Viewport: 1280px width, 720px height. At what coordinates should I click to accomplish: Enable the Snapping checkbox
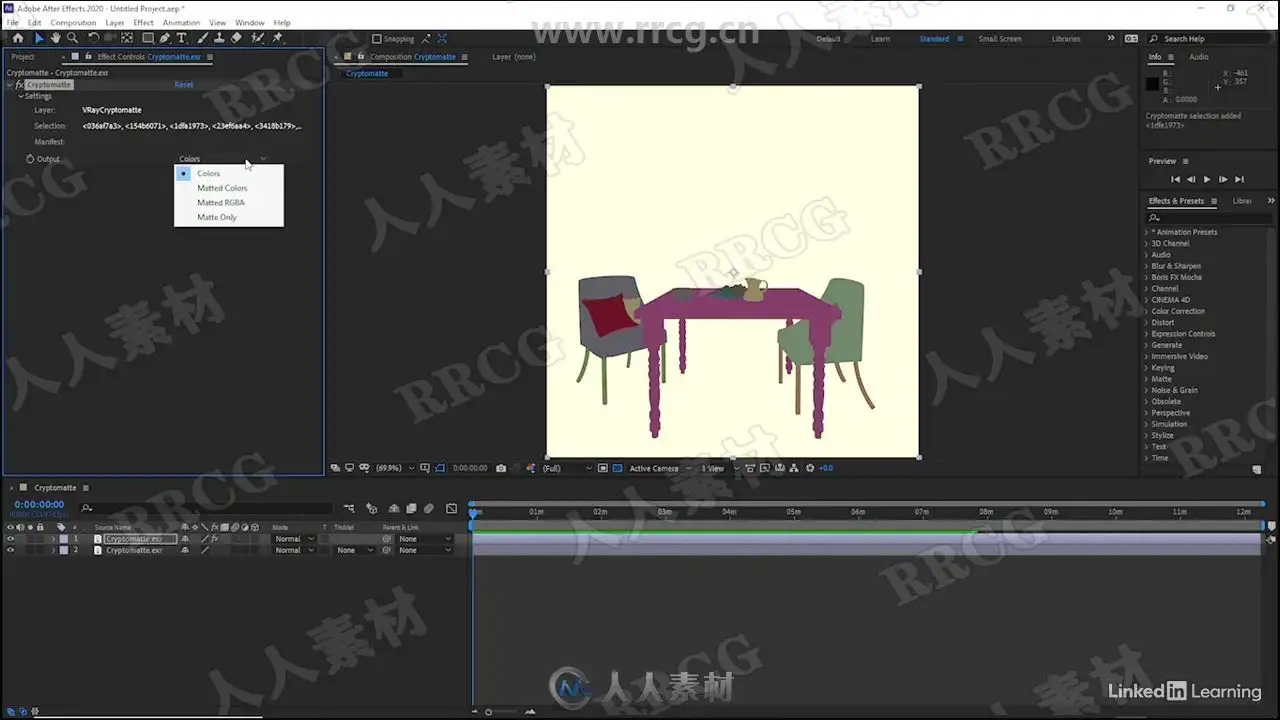pos(376,39)
